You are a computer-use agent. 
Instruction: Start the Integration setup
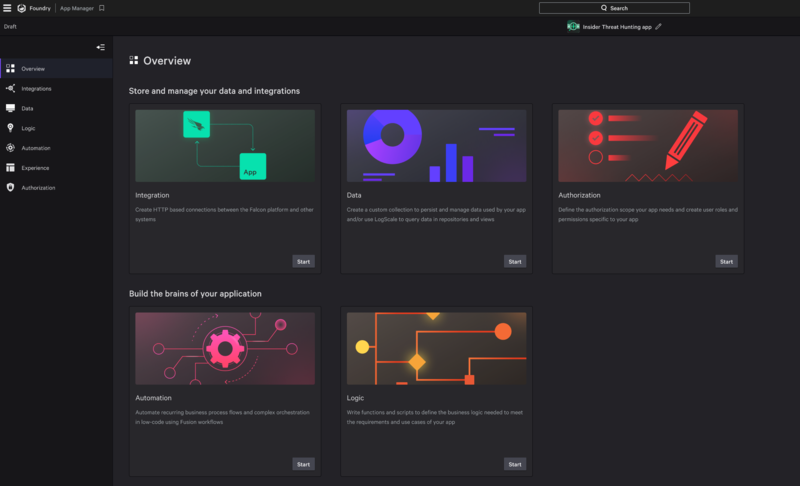[303, 261]
